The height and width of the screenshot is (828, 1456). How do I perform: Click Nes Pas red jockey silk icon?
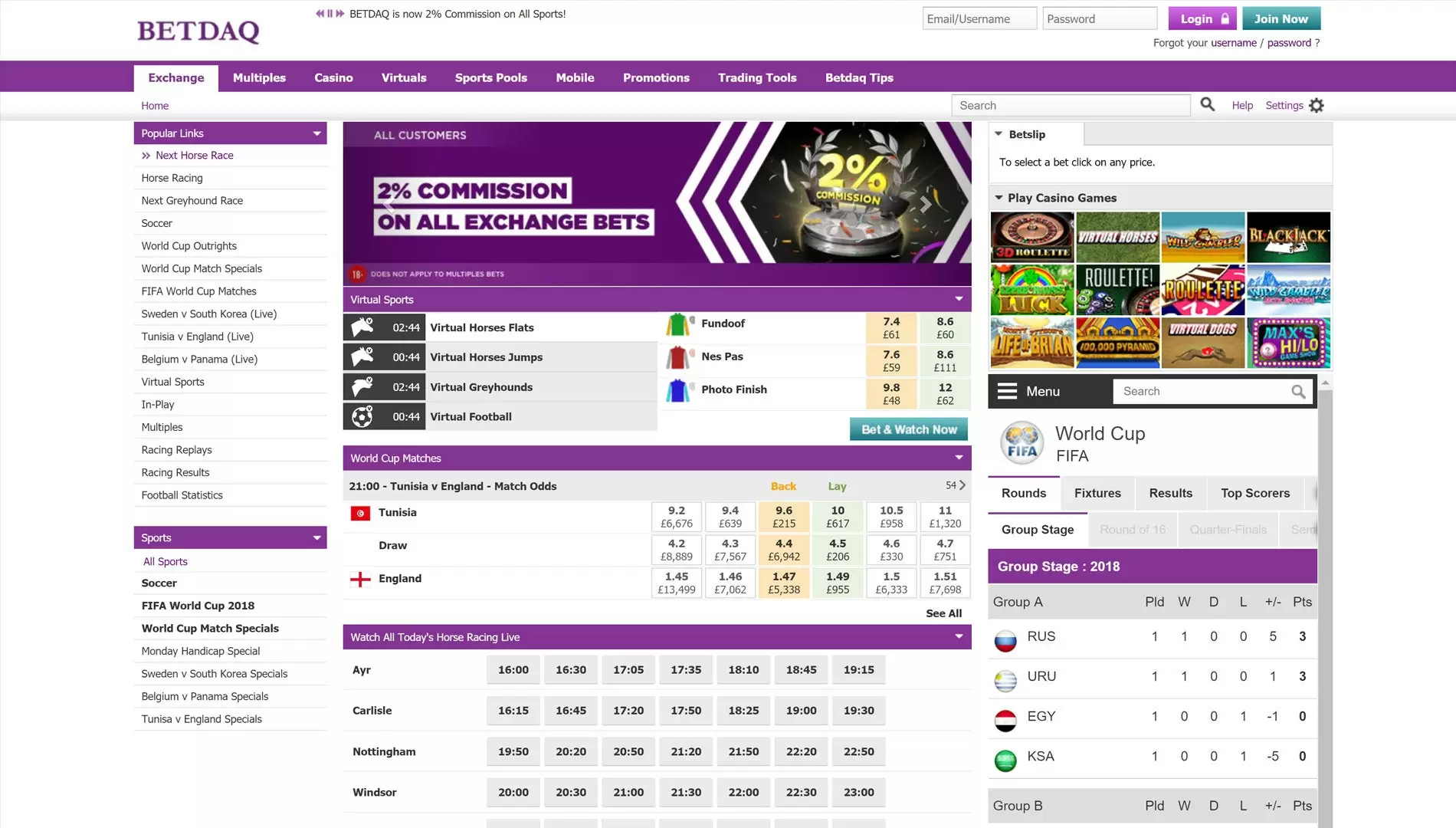[x=677, y=357]
